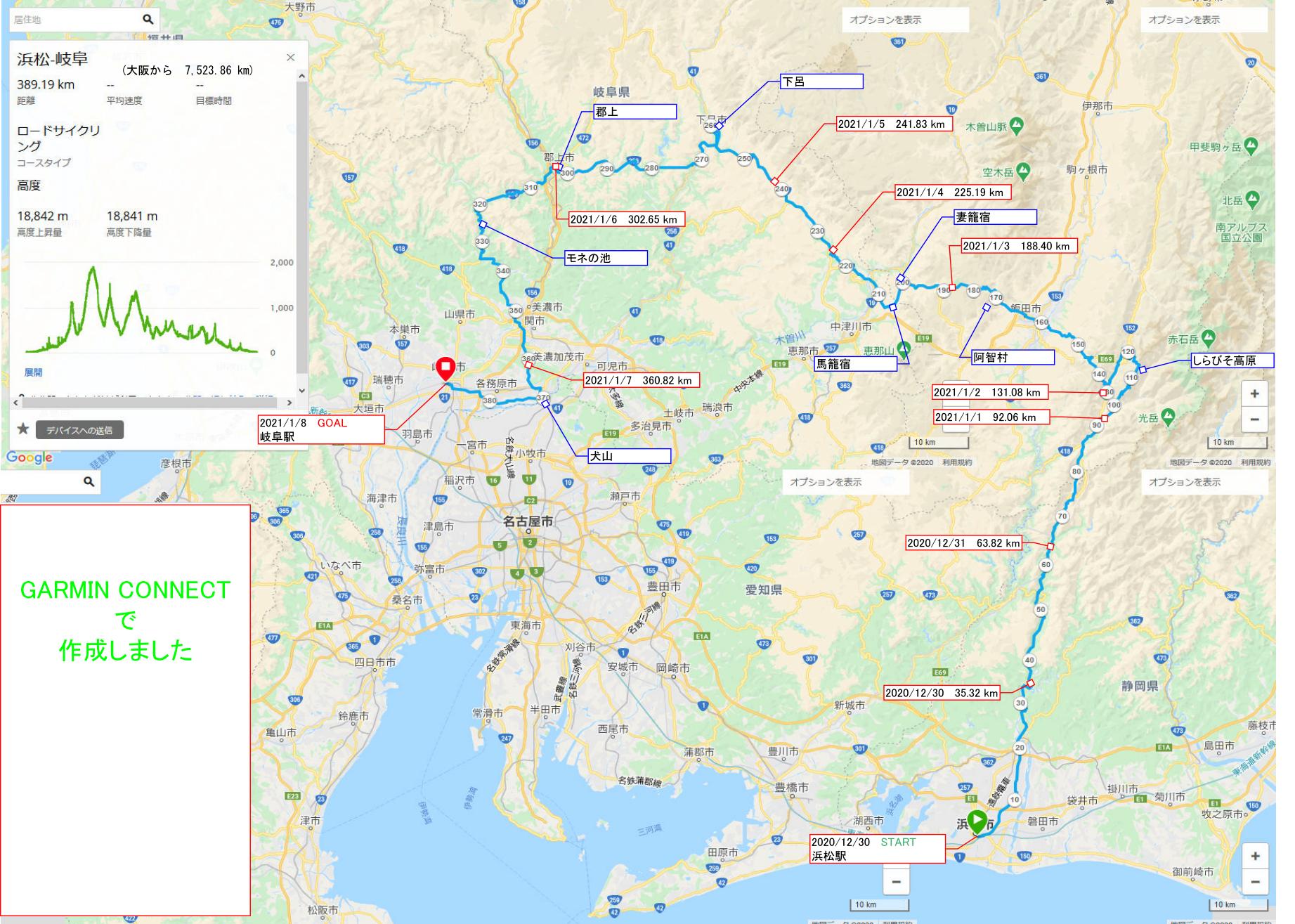Click the 岐阜県 prefecture label

coord(611,92)
